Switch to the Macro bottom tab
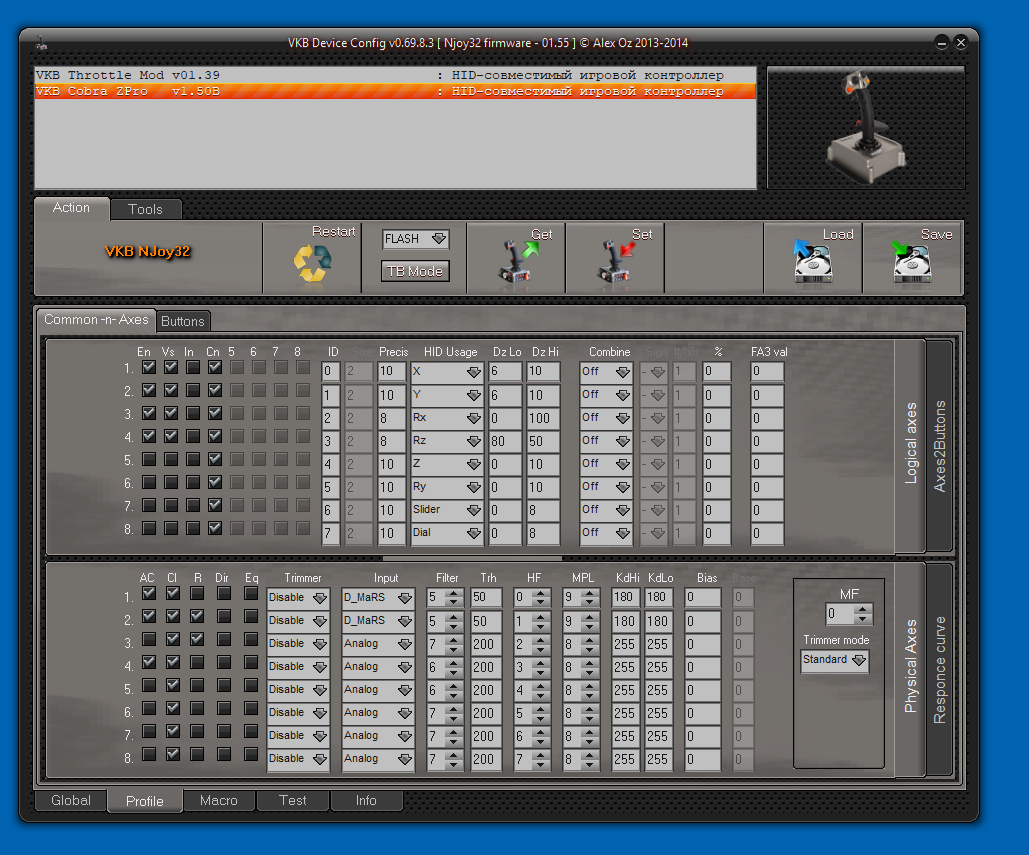The height and width of the screenshot is (855, 1029). point(219,800)
